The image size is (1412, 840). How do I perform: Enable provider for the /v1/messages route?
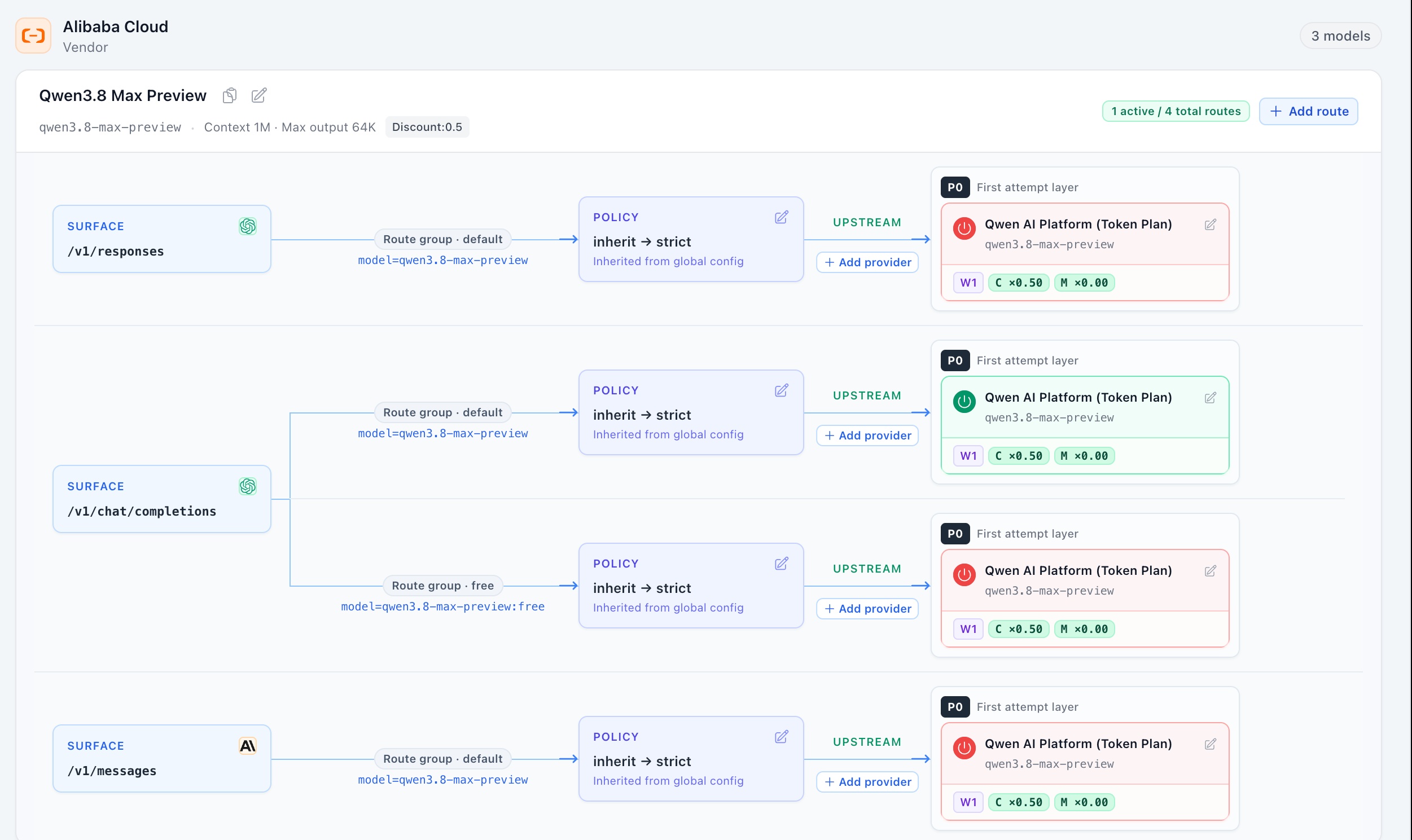tap(964, 748)
